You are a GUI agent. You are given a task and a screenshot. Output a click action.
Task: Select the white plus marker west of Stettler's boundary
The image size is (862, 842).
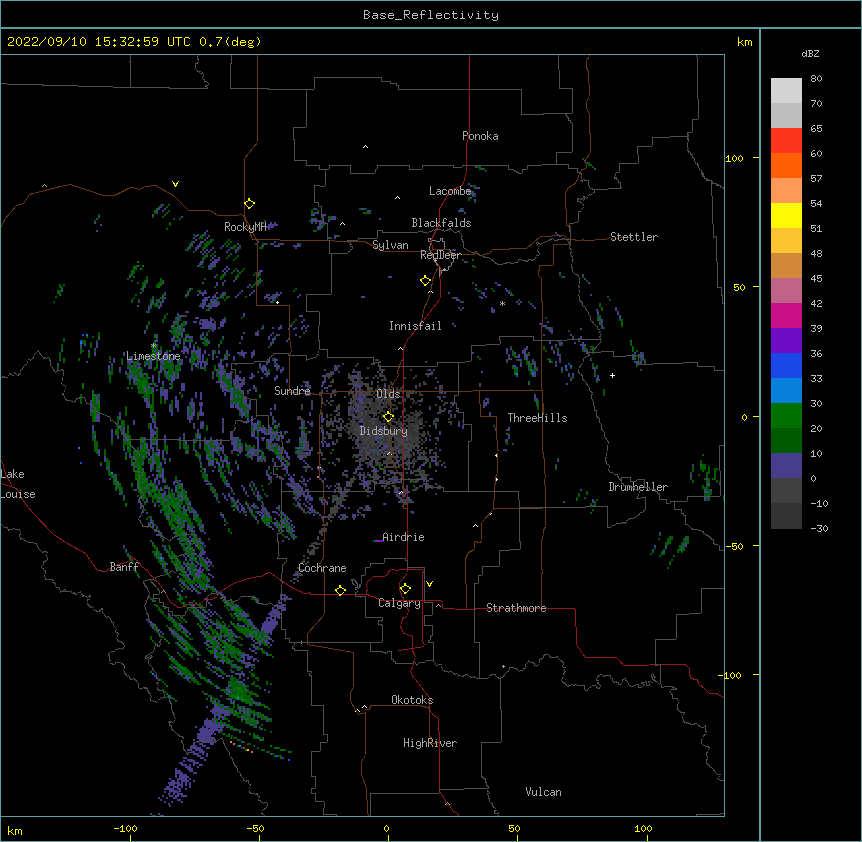coord(612,375)
